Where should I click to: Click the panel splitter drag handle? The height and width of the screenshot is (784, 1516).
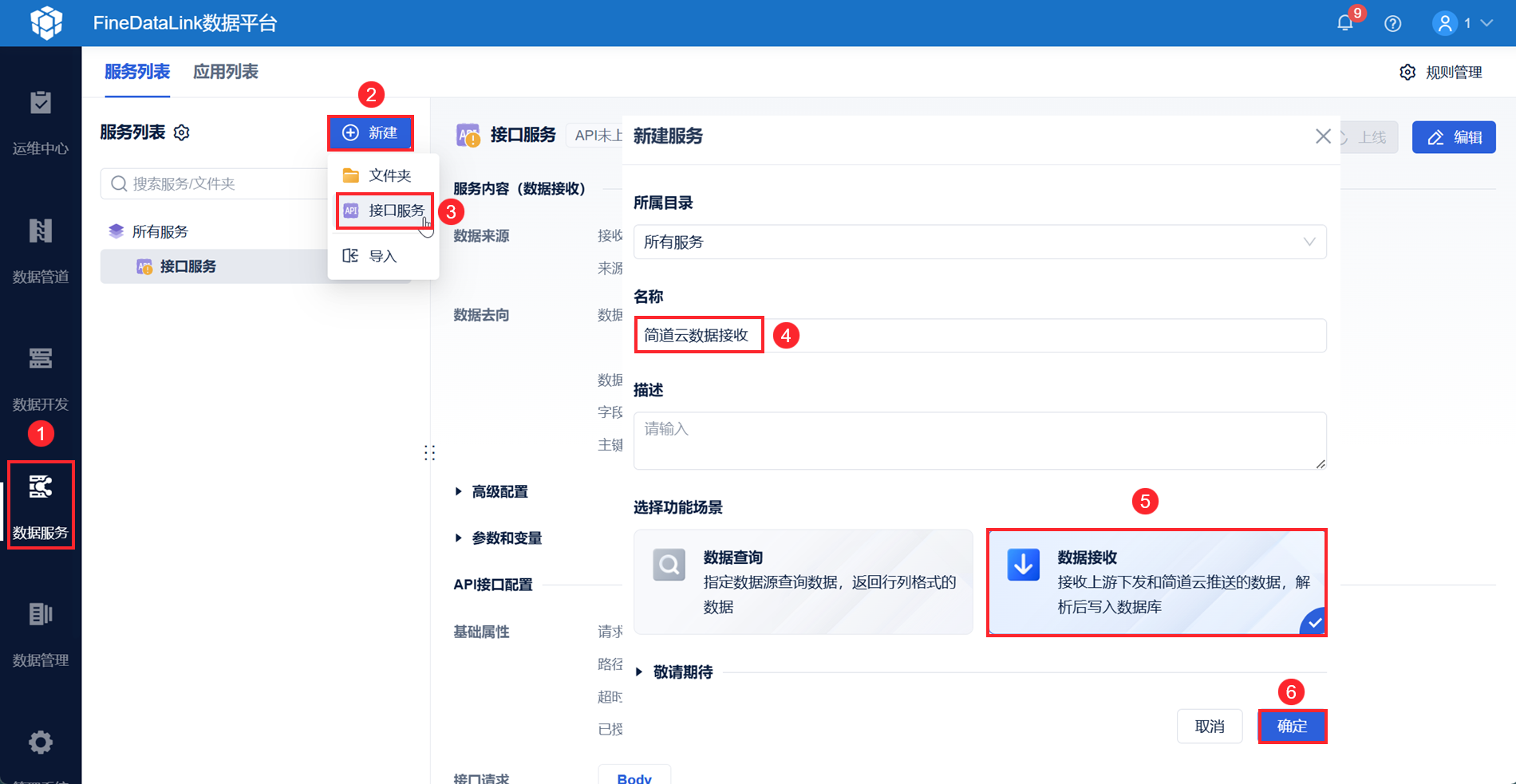(x=430, y=453)
